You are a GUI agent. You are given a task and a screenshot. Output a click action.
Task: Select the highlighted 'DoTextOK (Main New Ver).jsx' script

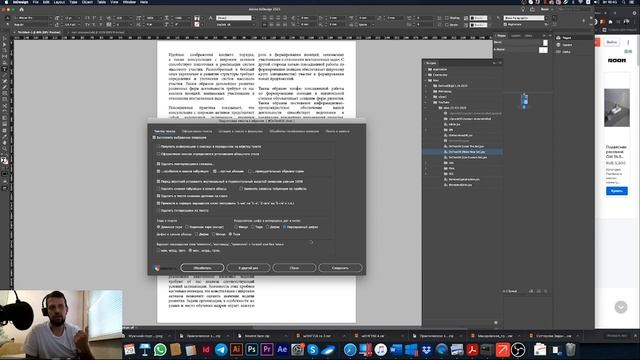coord(467,152)
